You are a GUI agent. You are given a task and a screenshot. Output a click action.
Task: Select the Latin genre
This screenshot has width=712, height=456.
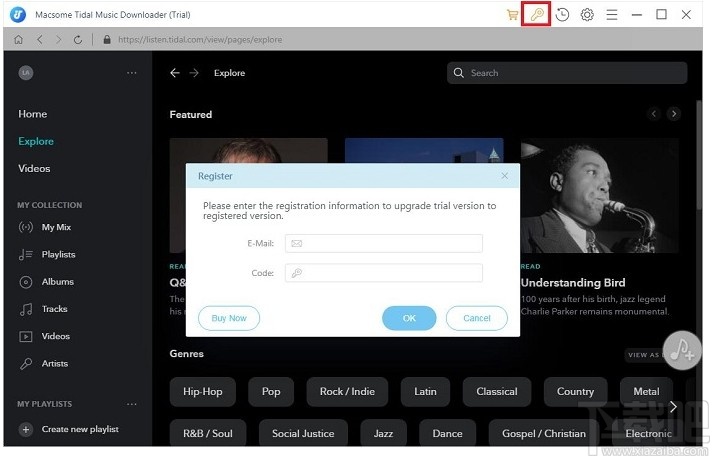tap(425, 392)
